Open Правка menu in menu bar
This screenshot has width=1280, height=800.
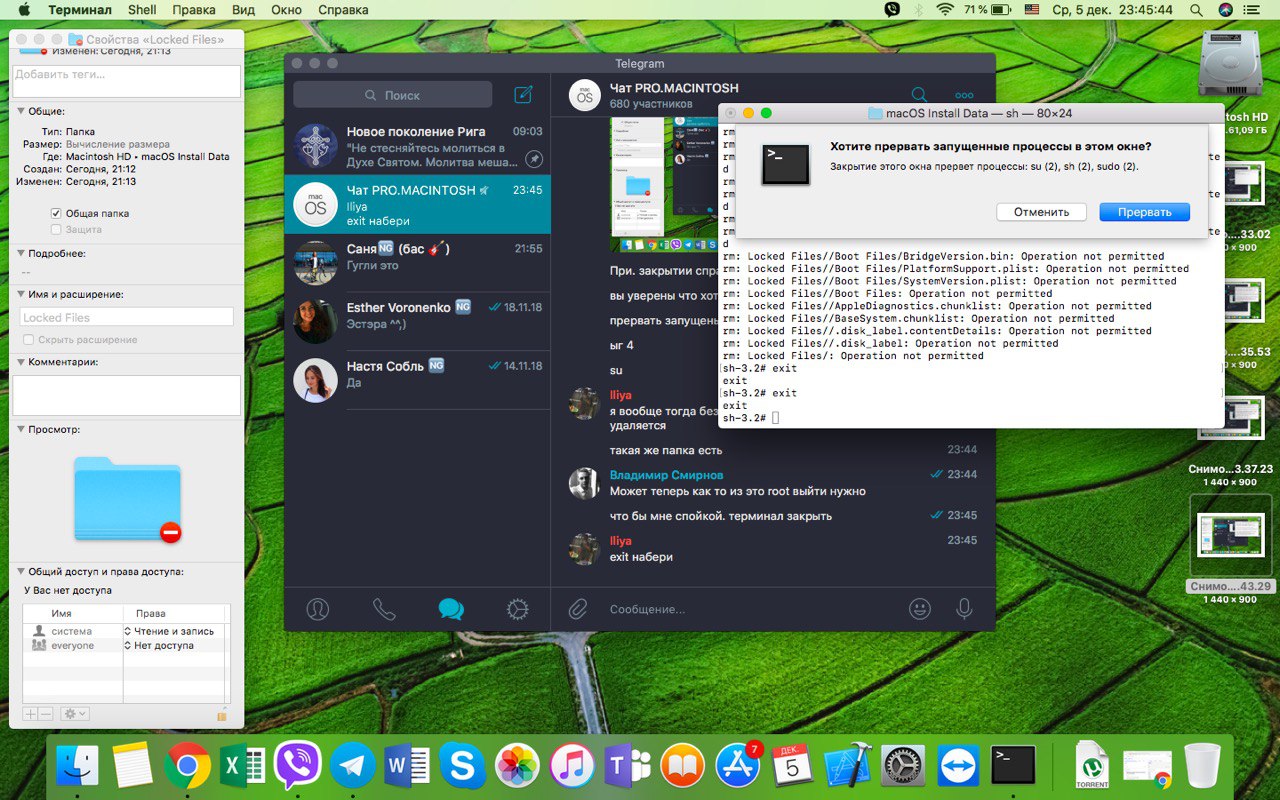tap(194, 9)
